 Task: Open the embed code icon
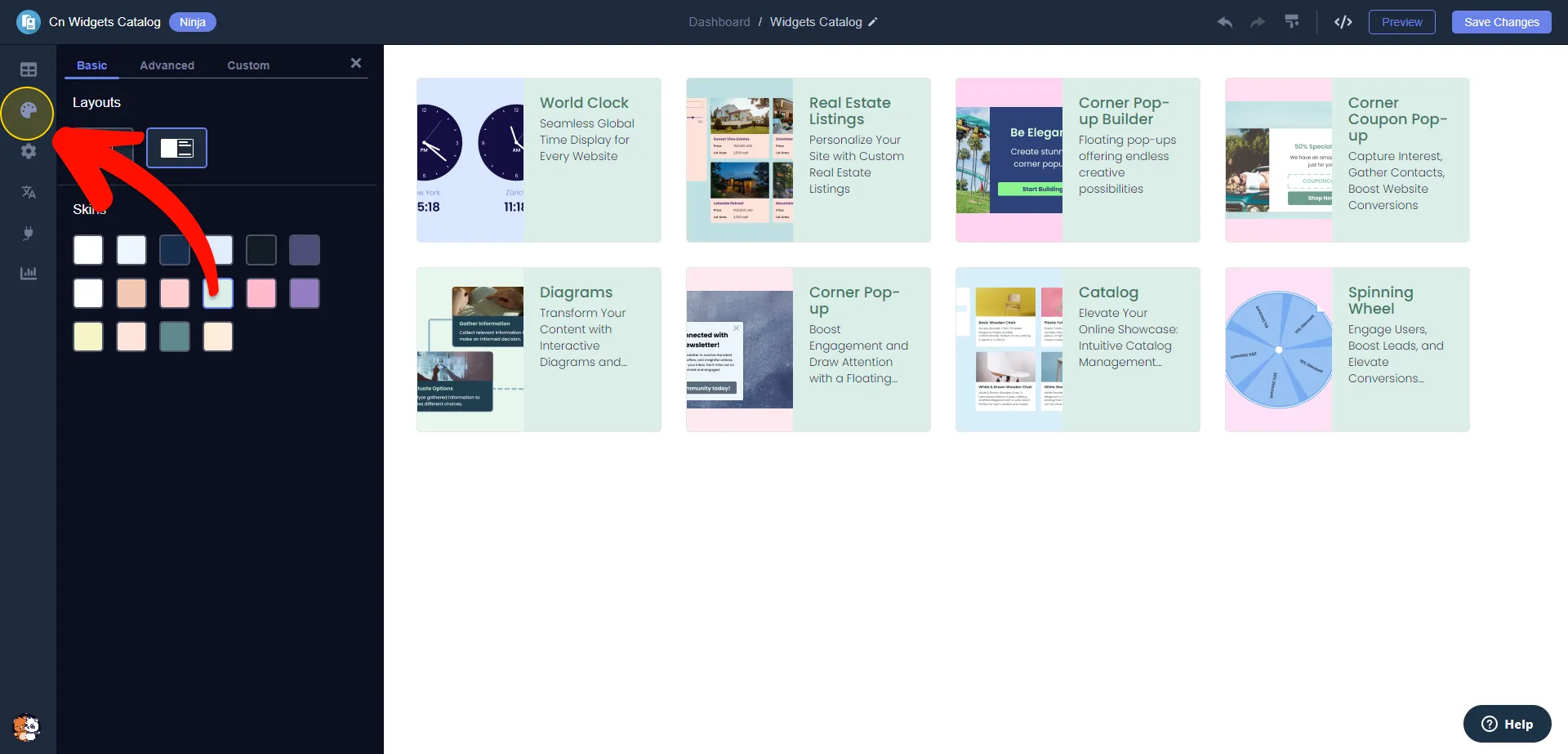point(1343,22)
